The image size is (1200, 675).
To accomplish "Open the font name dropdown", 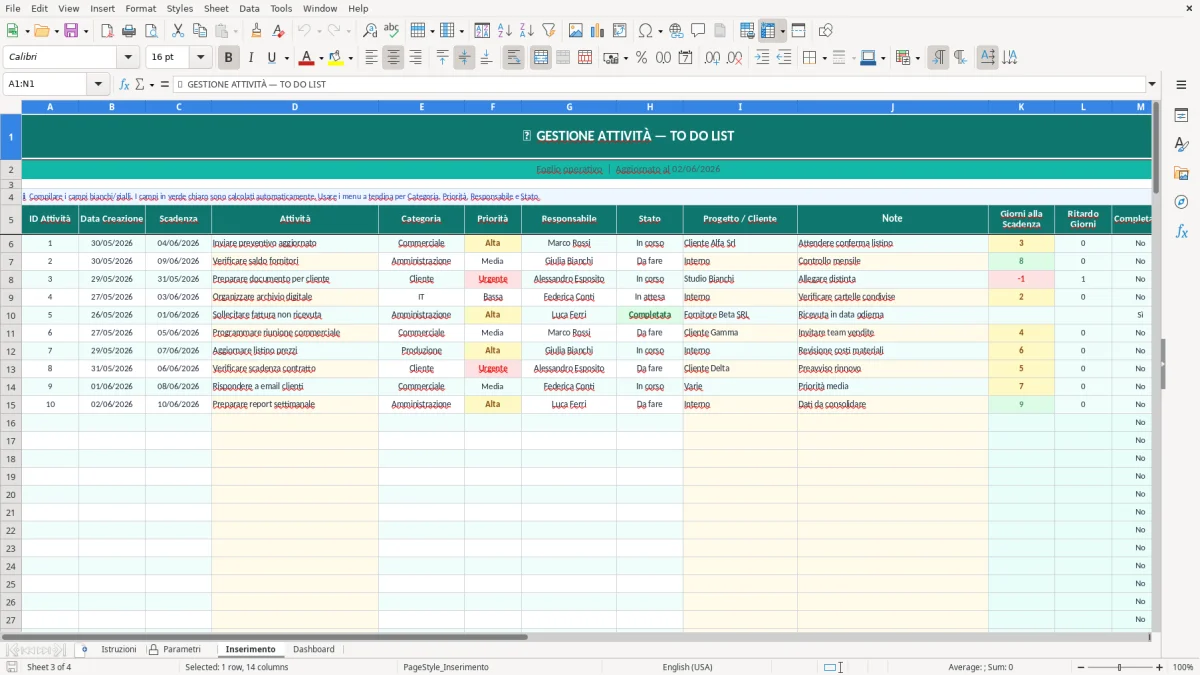I will pos(128,58).
